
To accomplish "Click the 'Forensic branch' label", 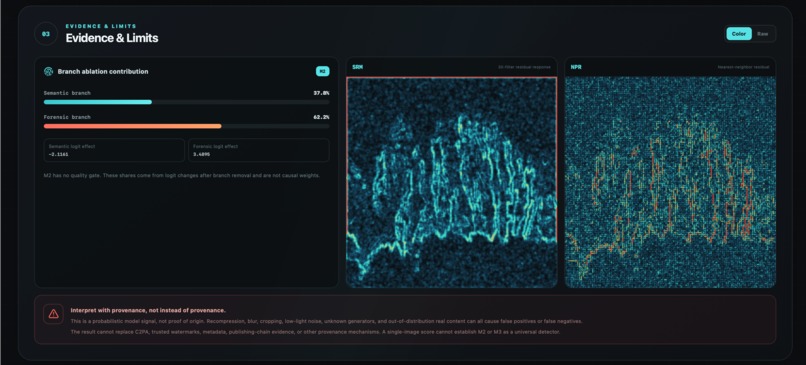I will (x=67, y=117).
